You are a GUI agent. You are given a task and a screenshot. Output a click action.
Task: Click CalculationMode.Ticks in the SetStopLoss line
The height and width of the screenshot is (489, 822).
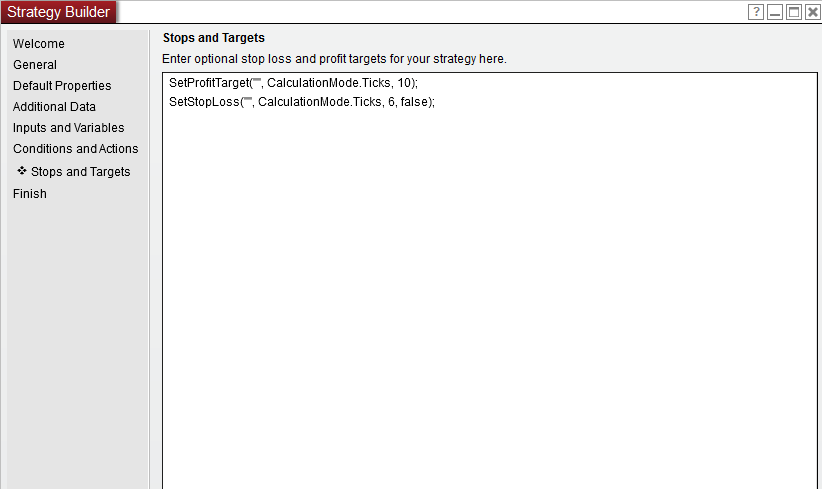(320, 102)
